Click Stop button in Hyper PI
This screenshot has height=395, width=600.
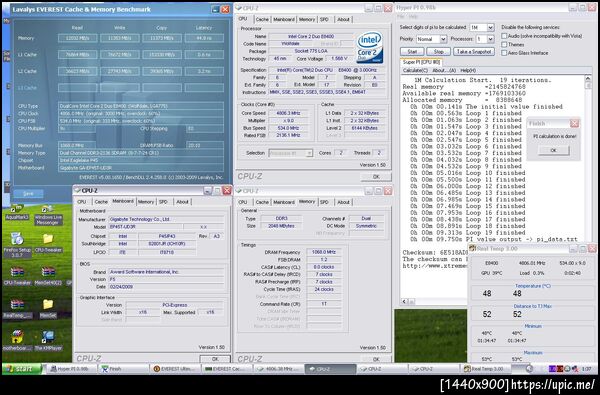click(439, 52)
